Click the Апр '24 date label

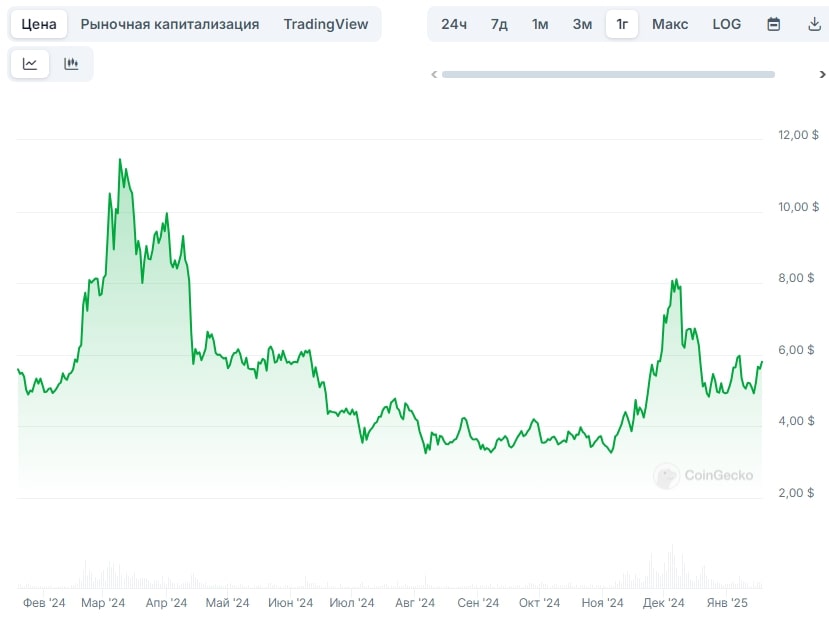167,603
